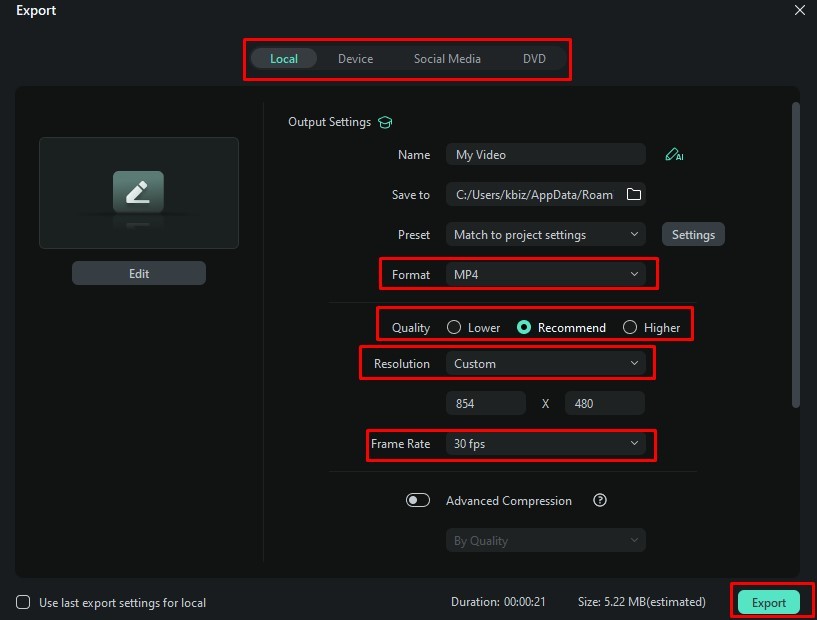Click the green Export button
Screen dimensions: 817x620
(x=769, y=602)
